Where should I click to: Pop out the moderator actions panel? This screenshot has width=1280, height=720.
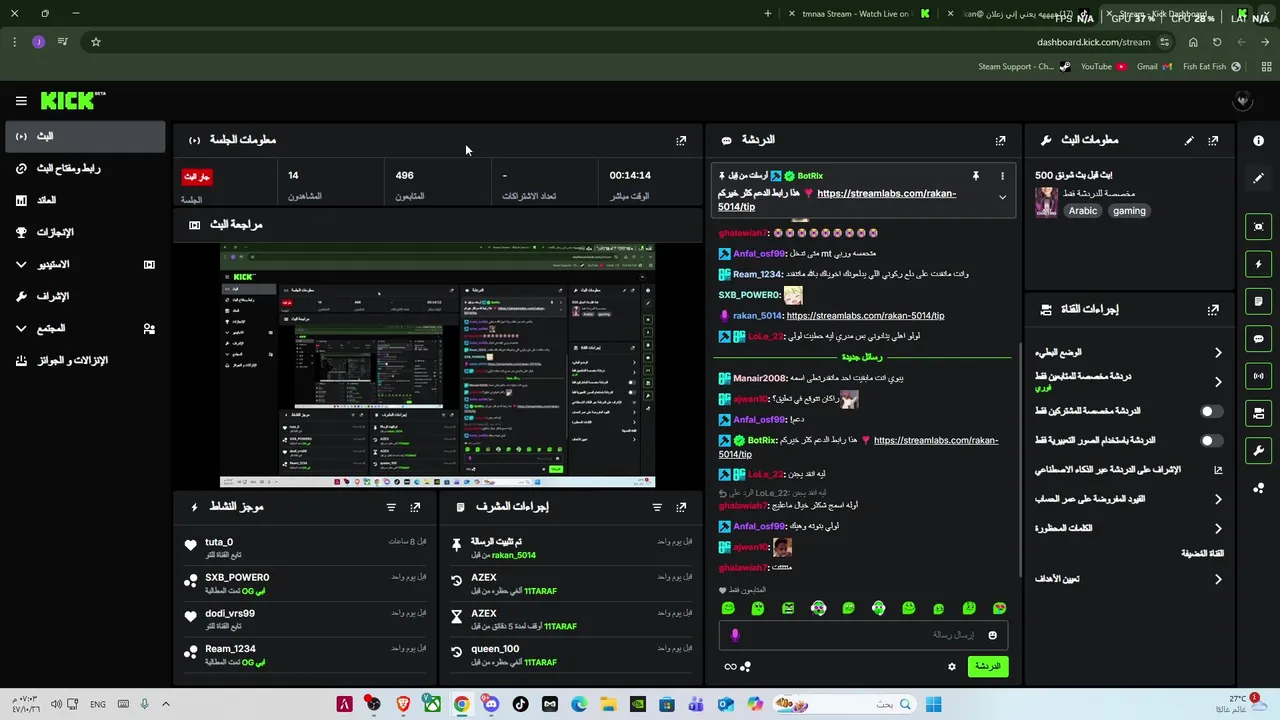coord(681,507)
